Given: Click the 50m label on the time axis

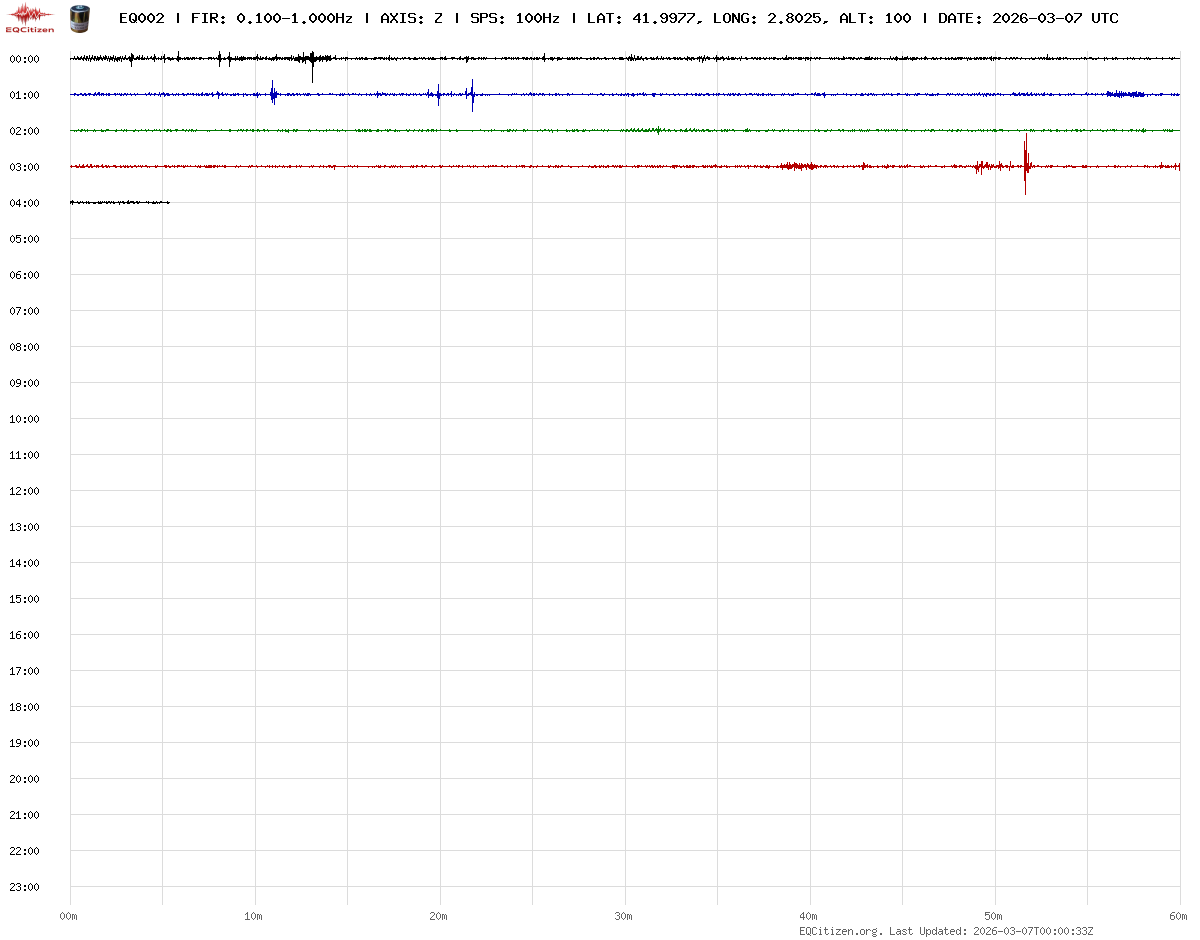Looking at the screenshot, I should click(x=994, y=916).
